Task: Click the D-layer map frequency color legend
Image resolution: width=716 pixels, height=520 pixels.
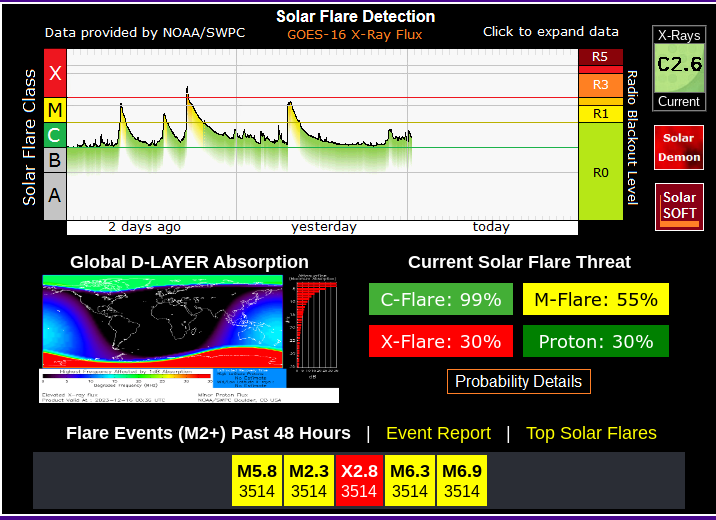Action: tap(127, 378)
